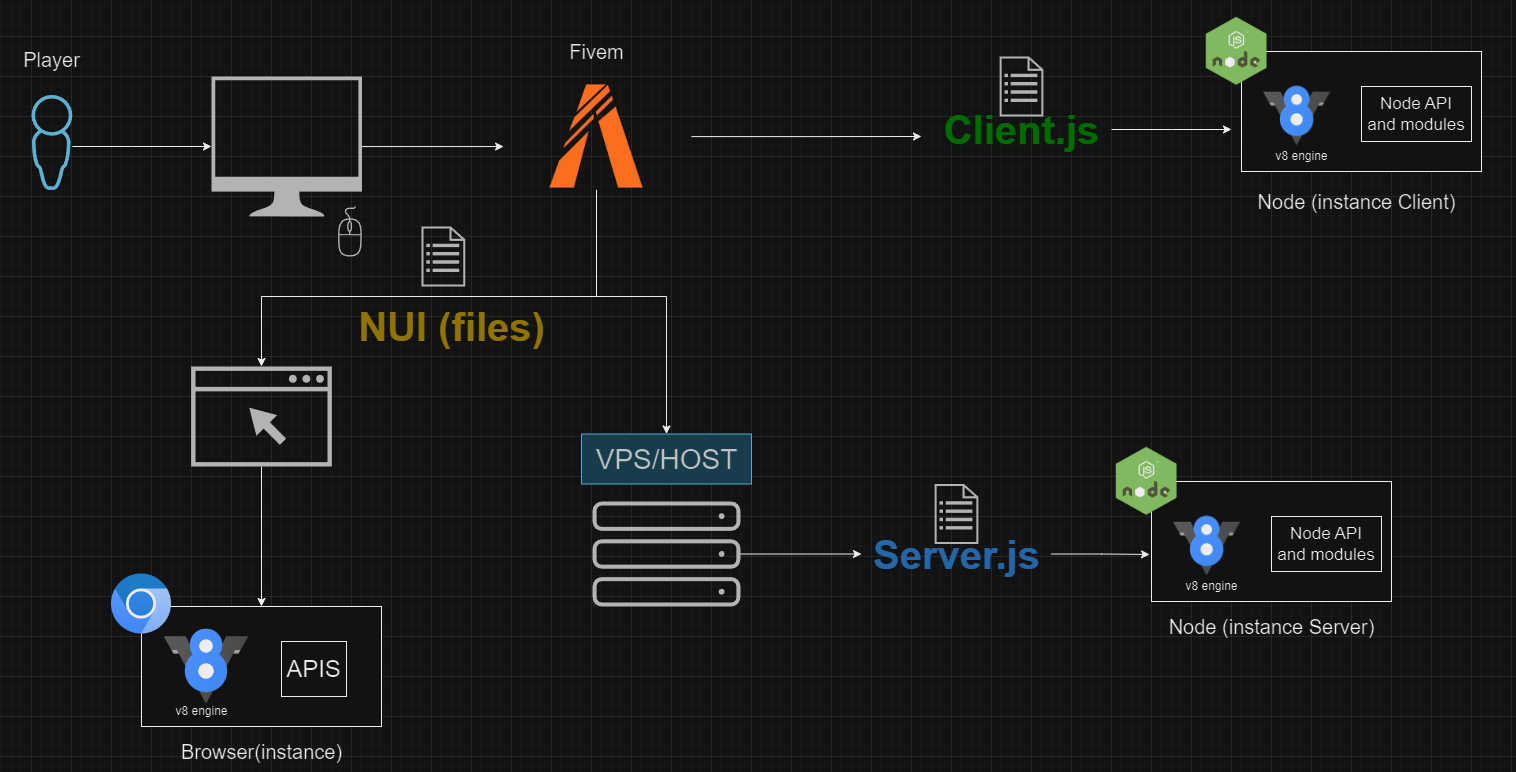Screen dimensions: 1516x772
Task: Click the blue Player person icon
Action: click(x=50, y=143)
